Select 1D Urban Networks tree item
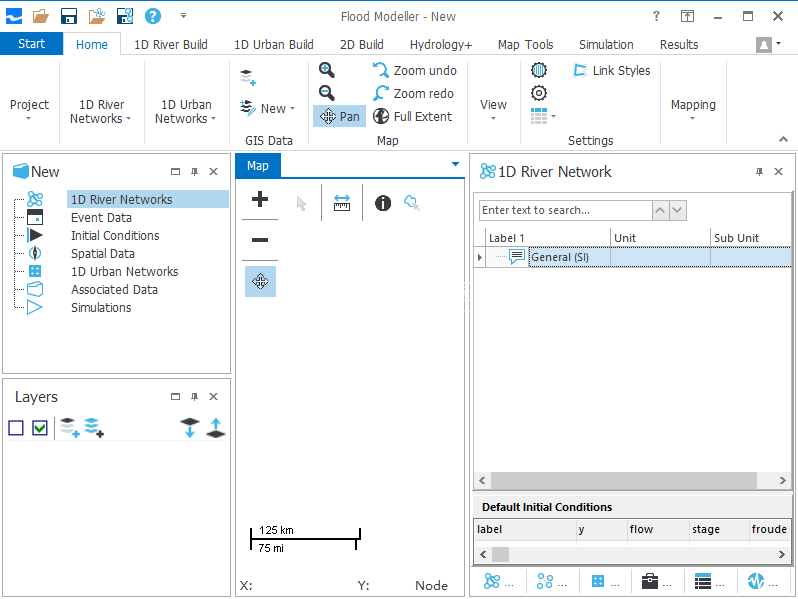Screen dimensions: 798x599 coord(125,271)
